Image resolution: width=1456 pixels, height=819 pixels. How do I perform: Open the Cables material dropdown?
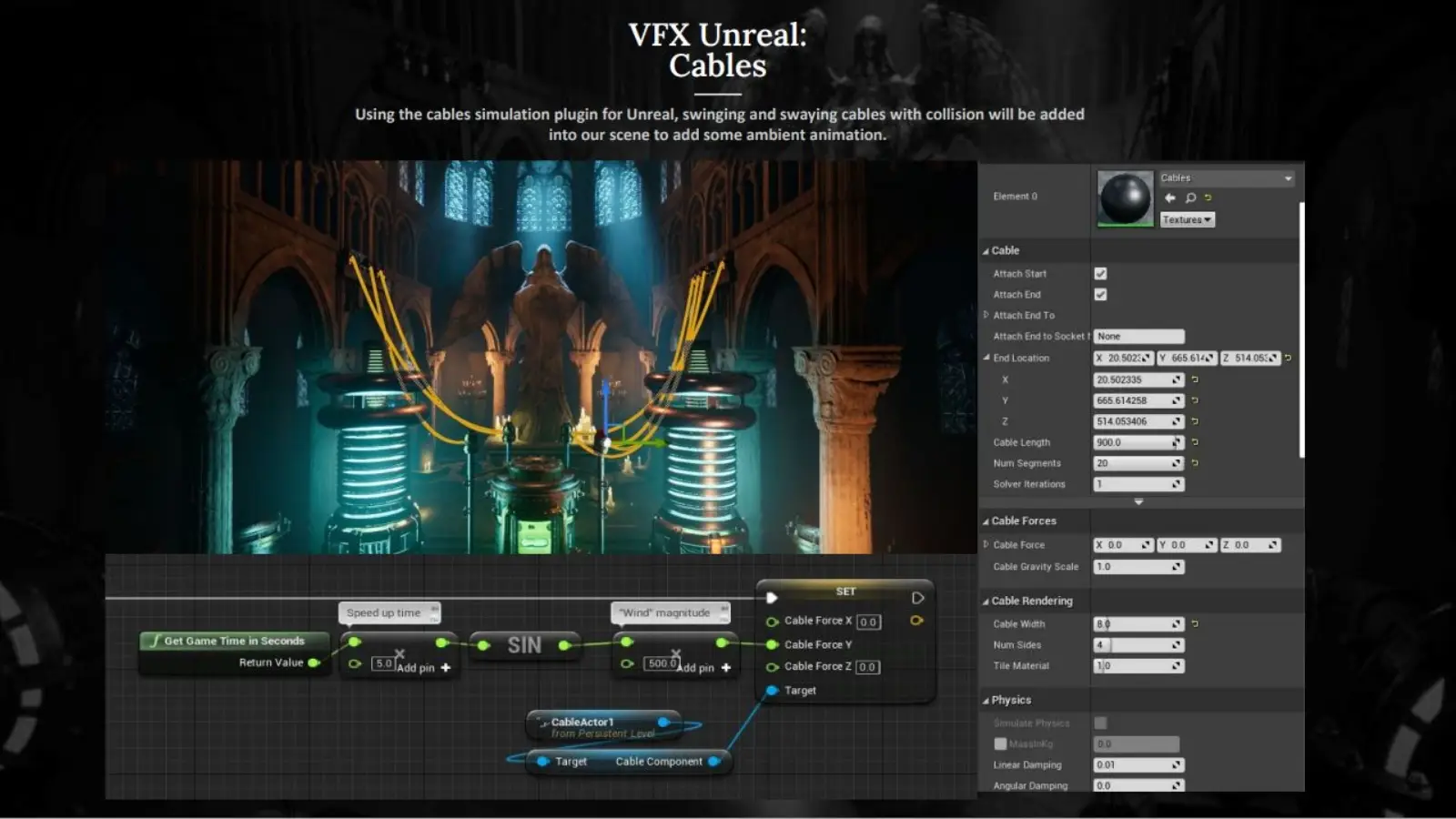point(1226,178)
